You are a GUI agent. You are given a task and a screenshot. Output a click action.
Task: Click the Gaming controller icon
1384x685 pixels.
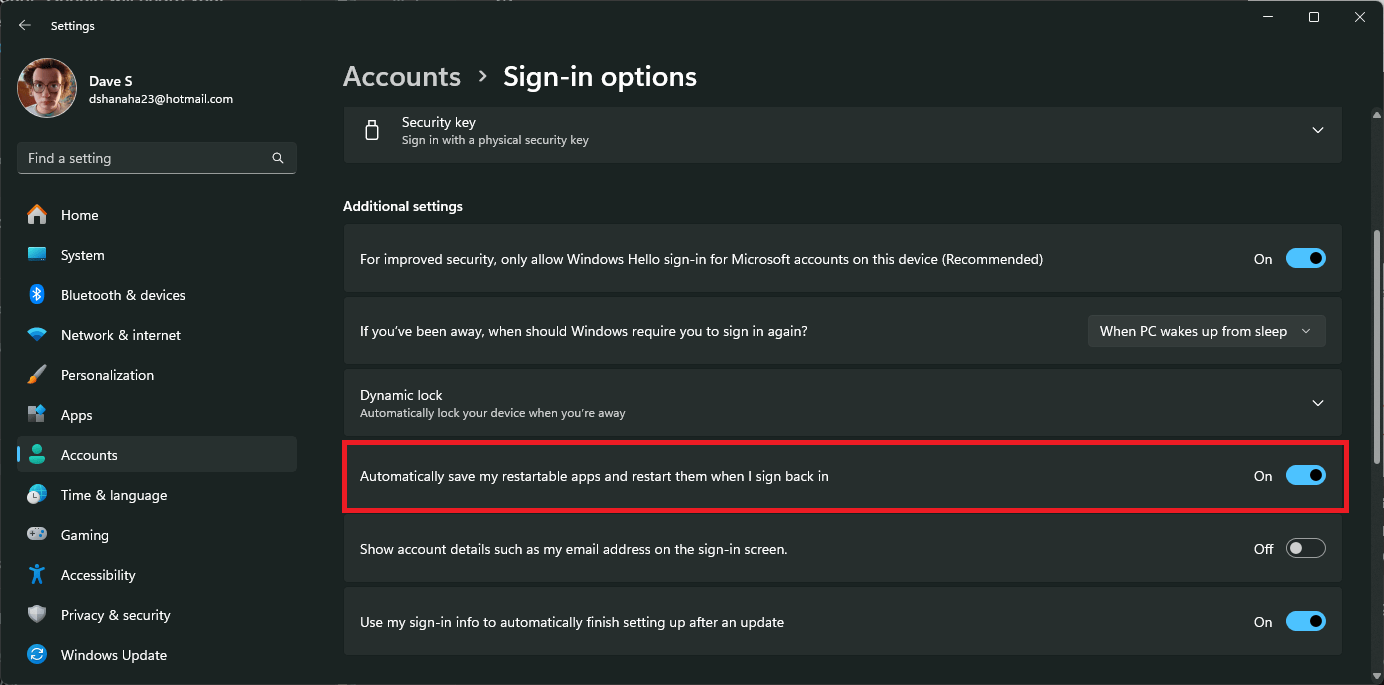(37, 535)
